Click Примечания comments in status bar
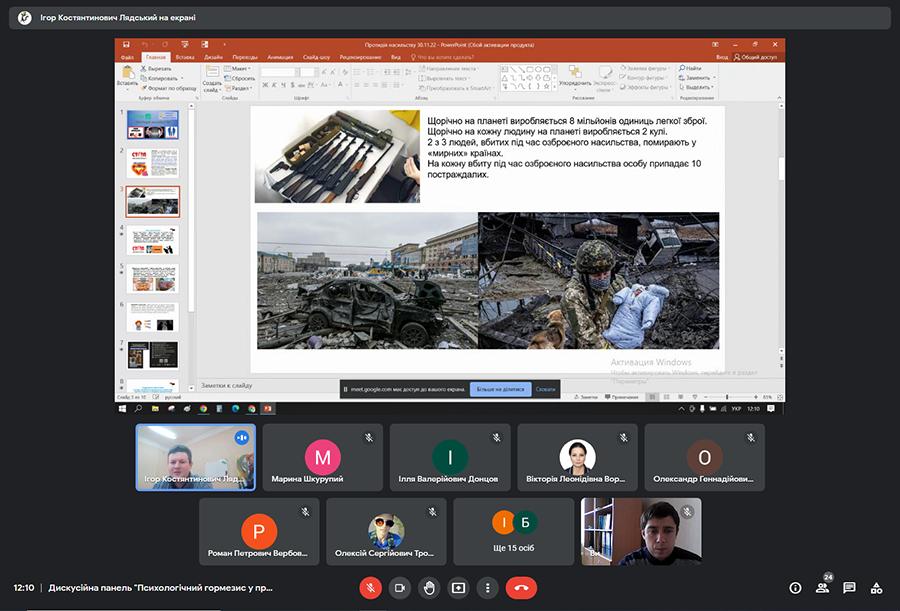 tap(622, 397)
